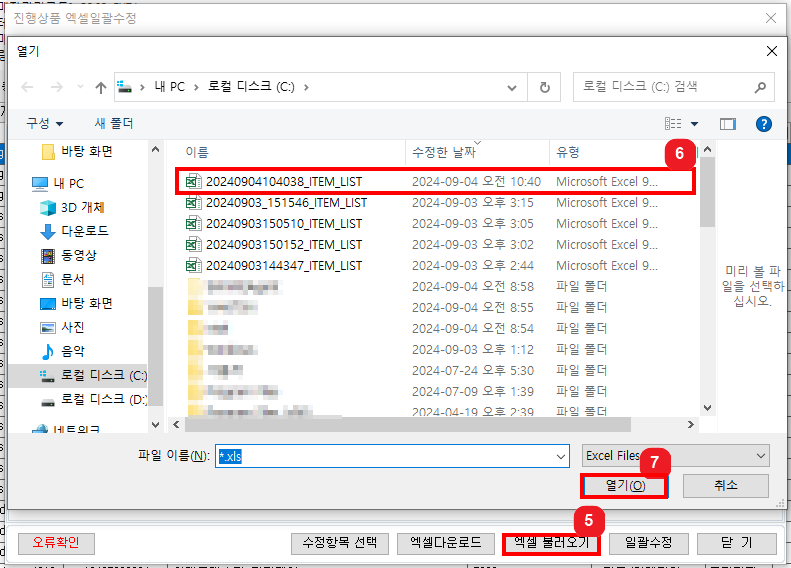791x568 pixels.
Task: Expand the address bar history dropdown
Action: [x=512, y=87]
